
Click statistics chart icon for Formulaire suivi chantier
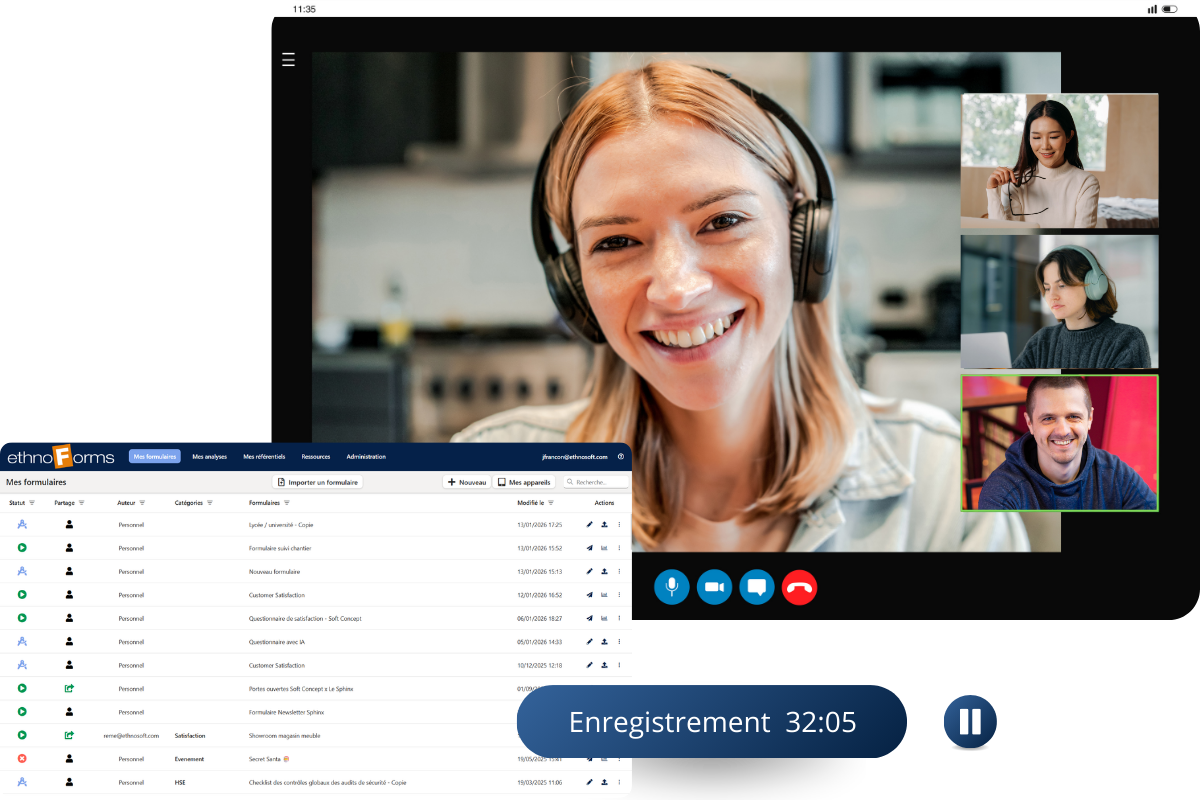coord(604,548)
